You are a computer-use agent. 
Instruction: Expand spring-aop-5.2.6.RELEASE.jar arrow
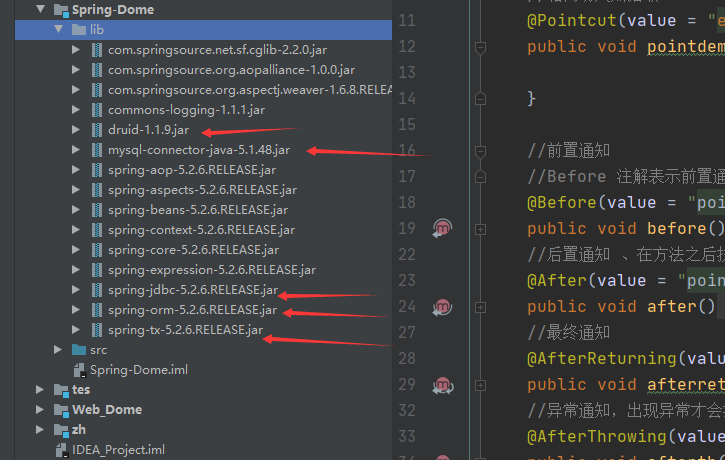[x=76, y=170]
